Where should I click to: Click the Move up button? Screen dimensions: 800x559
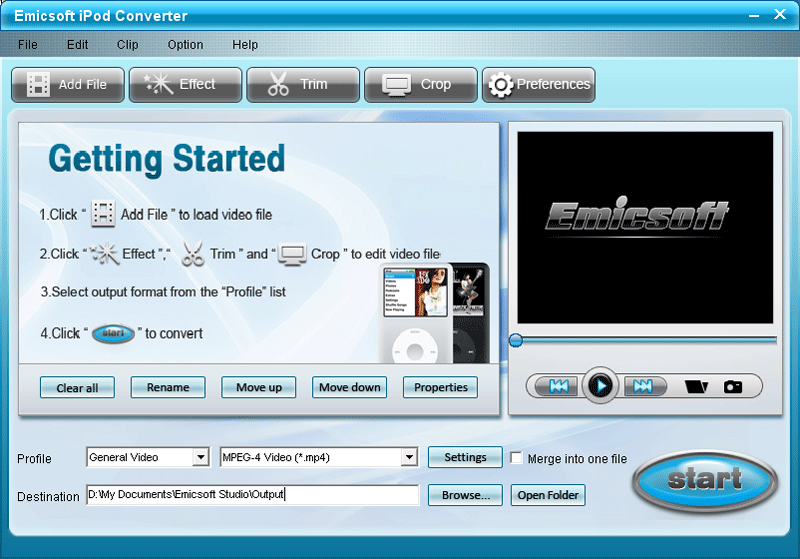pyautogui.click(x=259, y=387)
